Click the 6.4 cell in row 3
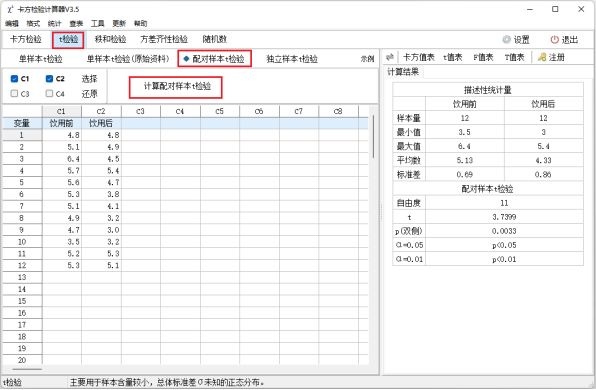This screenshot has height=390, width=596. tap(62, 159)
